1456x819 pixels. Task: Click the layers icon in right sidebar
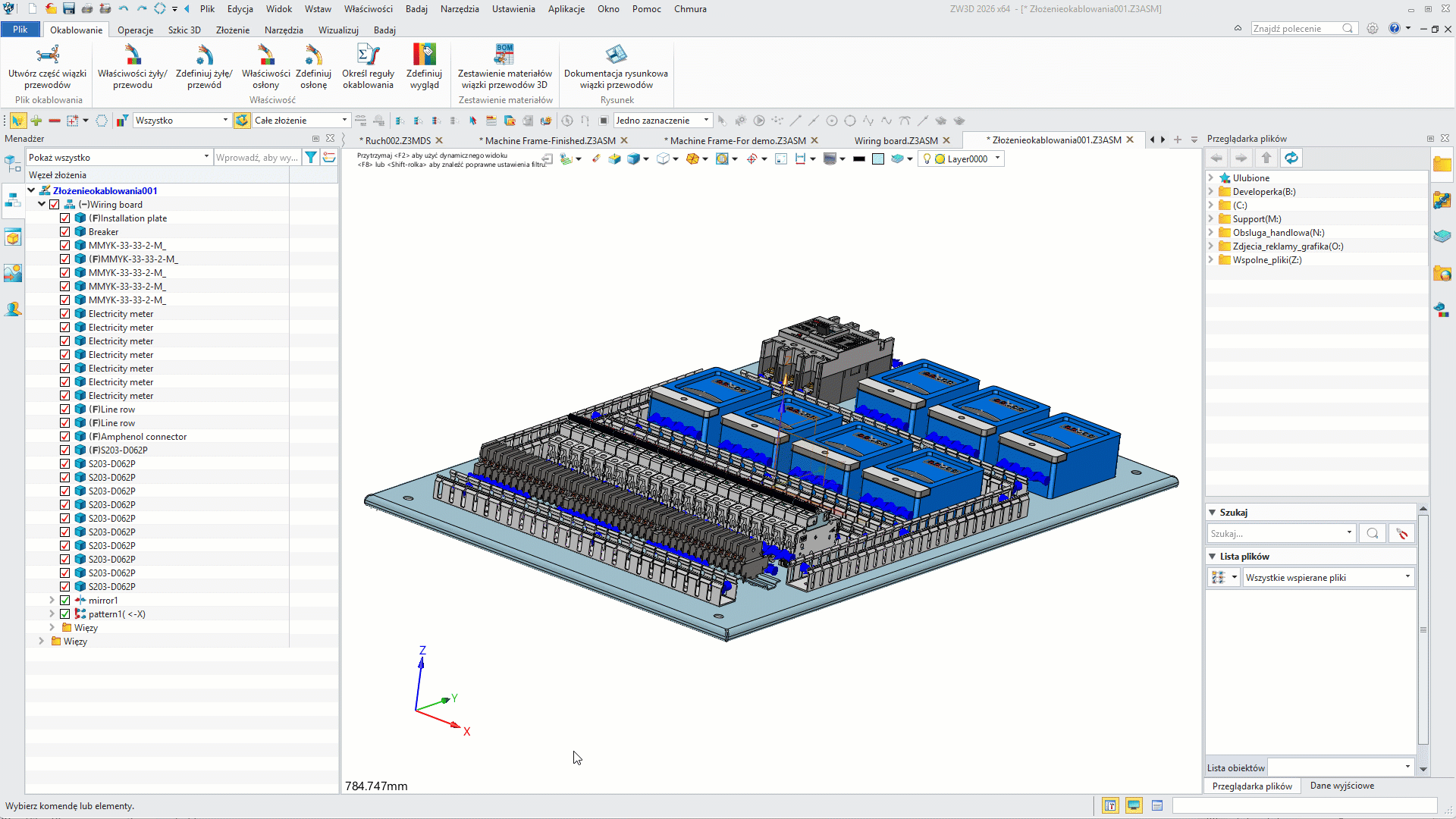coord(1442,237)
